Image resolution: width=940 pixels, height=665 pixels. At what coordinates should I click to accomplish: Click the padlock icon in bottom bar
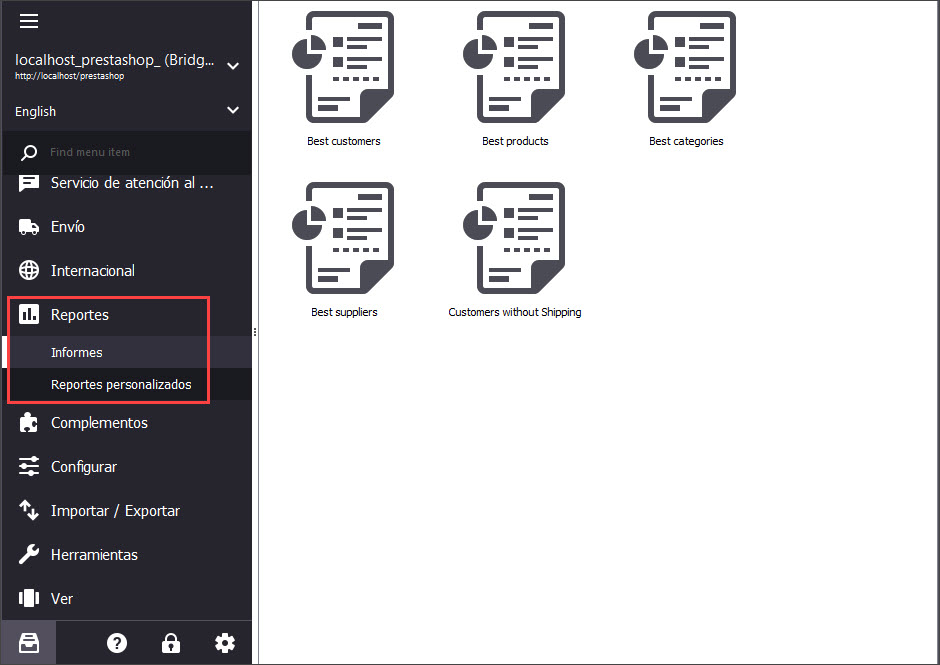tap(171, 643)
